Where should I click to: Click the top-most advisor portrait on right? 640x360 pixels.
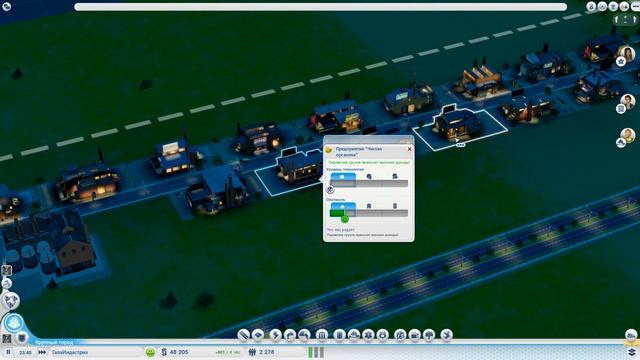[x=627, y=54]
